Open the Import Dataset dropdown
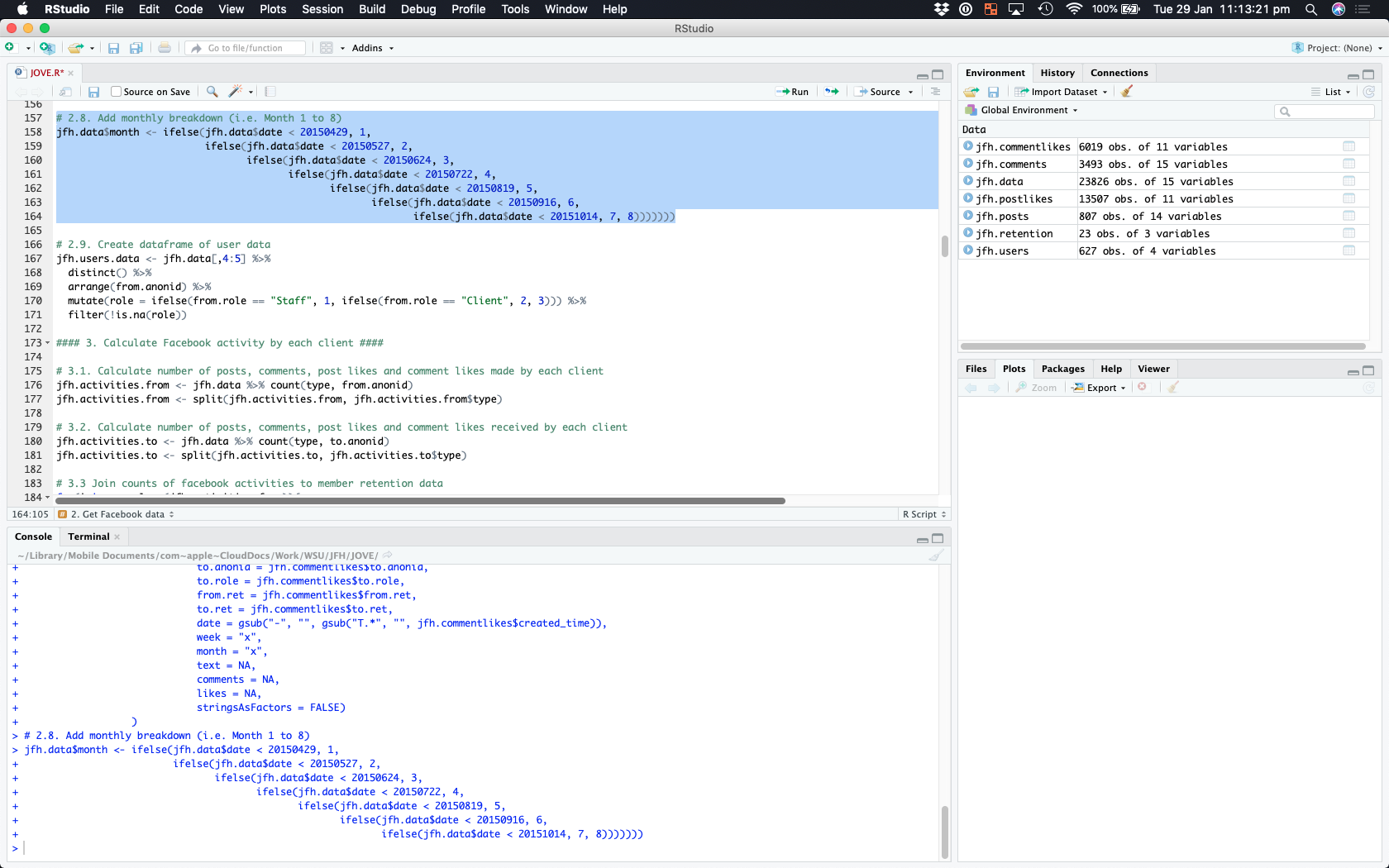Image resolution: width=1389 pixels, height=868 pixels. coord(1065,92)
